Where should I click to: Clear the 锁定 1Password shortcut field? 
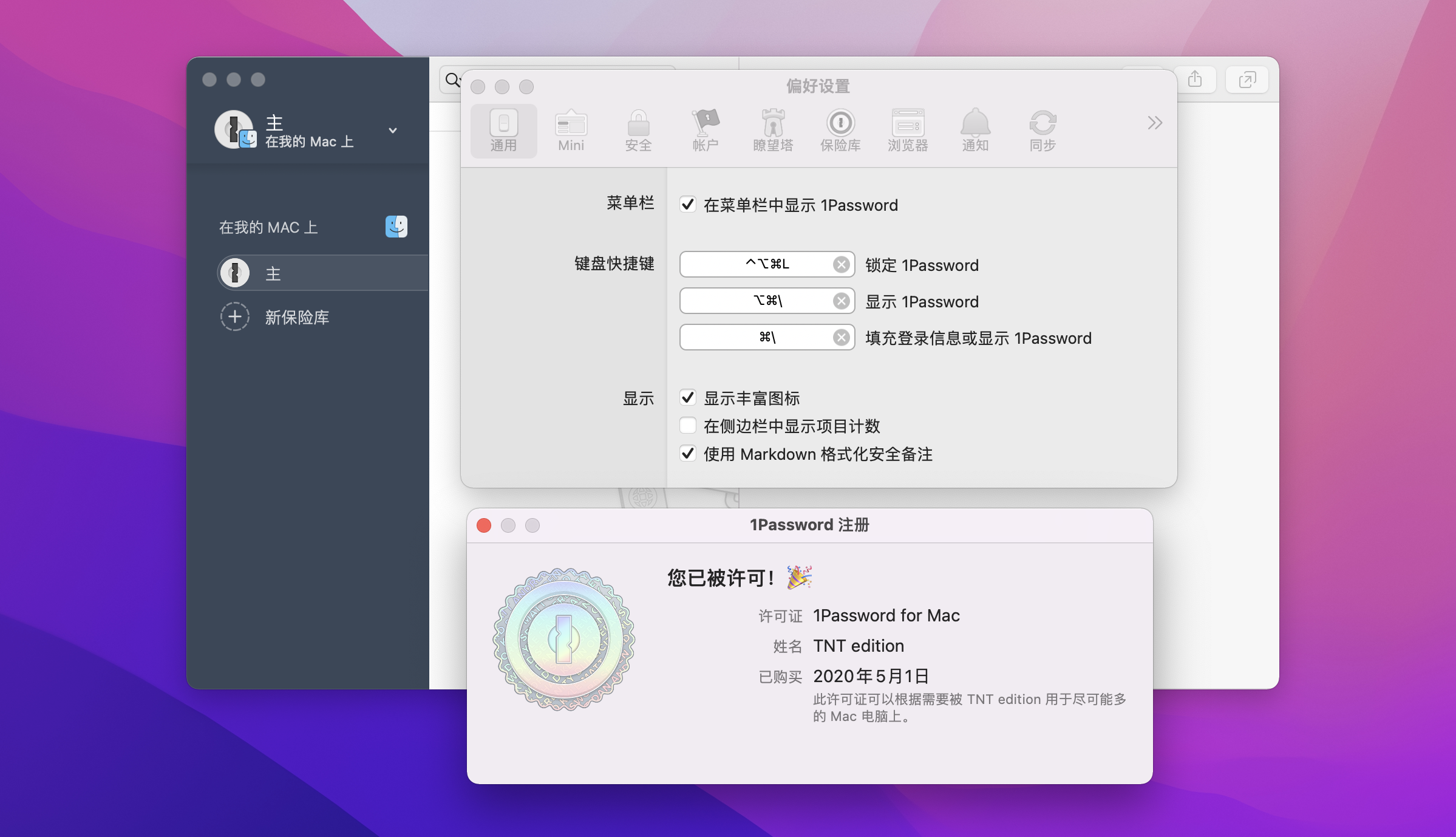click(841, 264)
